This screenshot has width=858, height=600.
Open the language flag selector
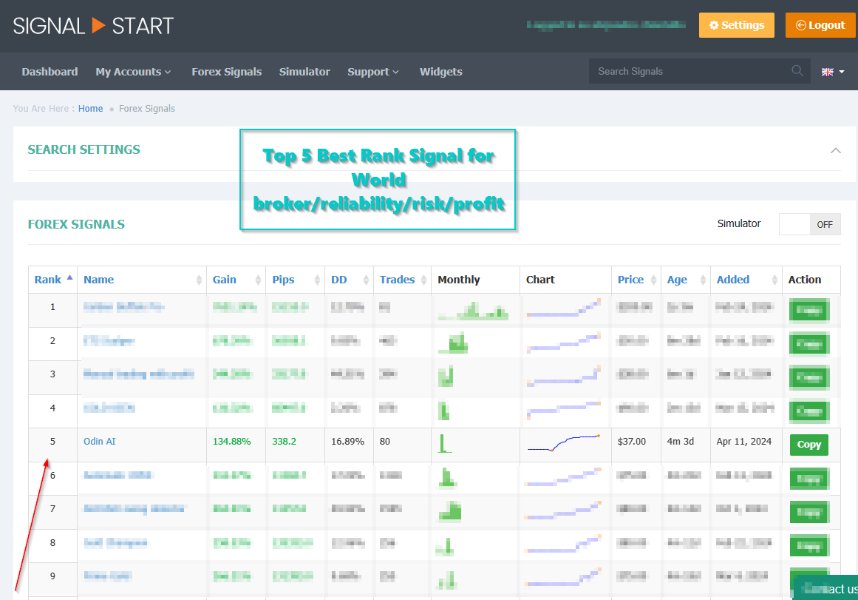833,72
